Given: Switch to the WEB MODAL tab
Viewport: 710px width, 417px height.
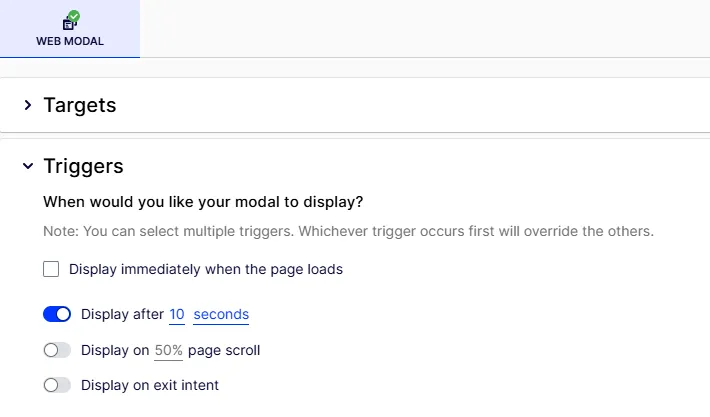Looking at the screenshot, I should tap(70, 29).
